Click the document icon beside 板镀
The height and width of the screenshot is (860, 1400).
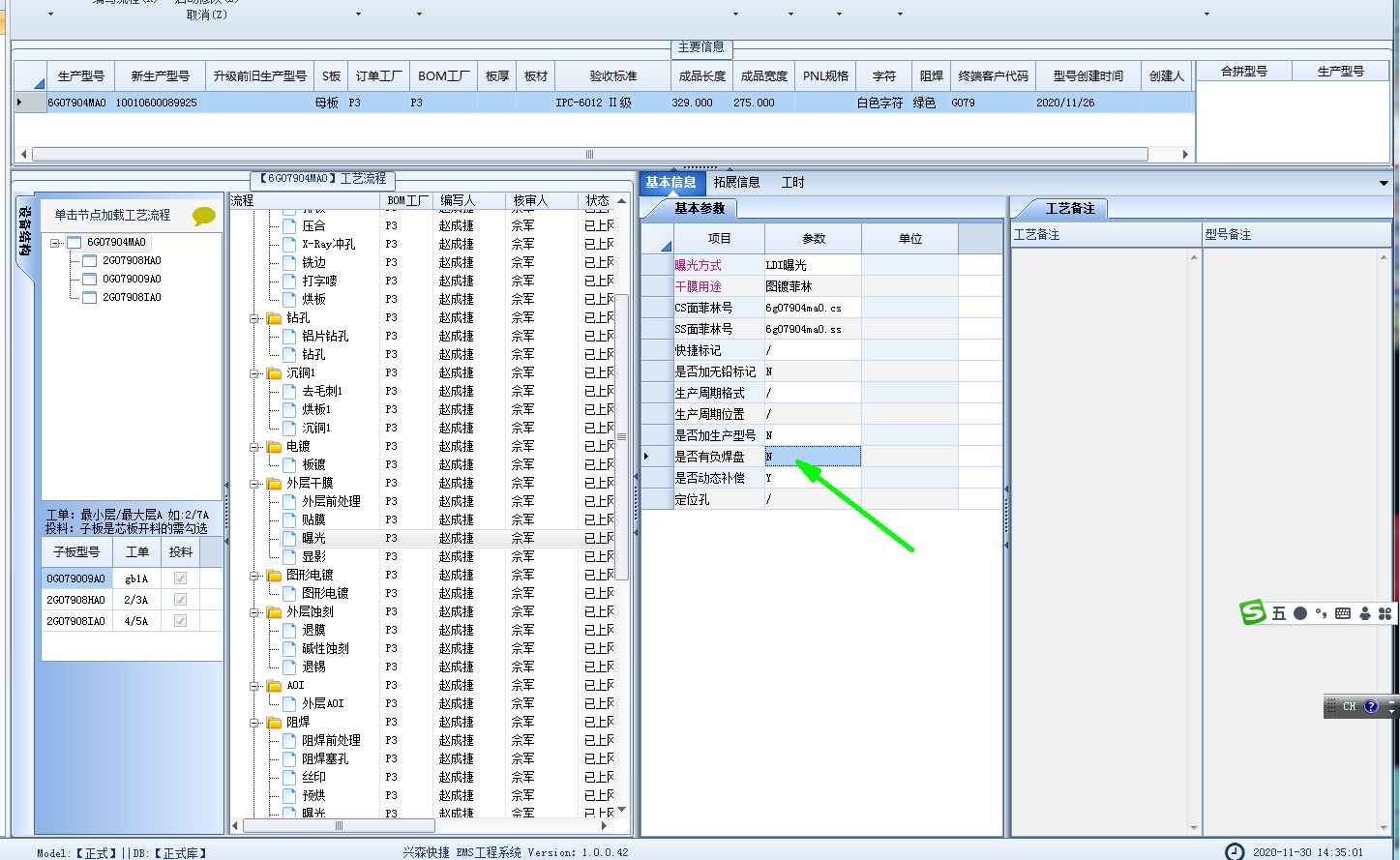[289, 465]
